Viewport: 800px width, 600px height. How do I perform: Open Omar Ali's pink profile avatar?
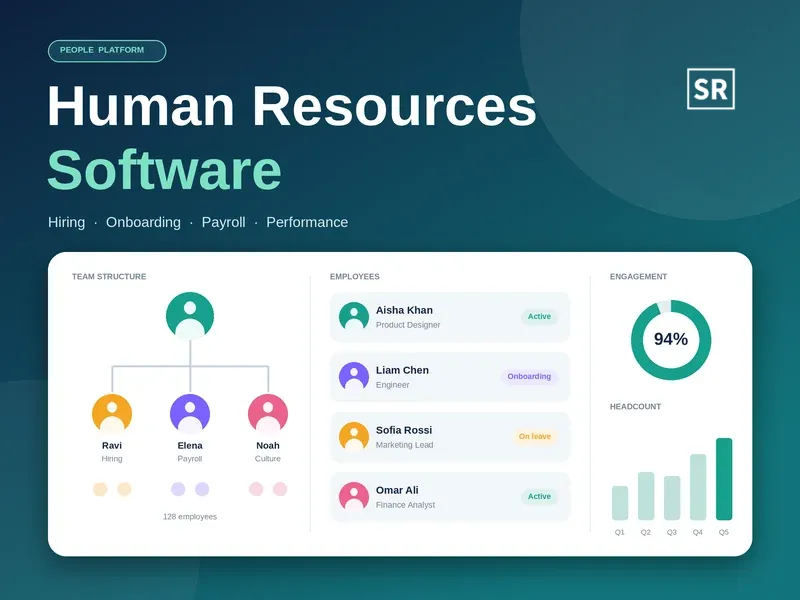[354, 497]
